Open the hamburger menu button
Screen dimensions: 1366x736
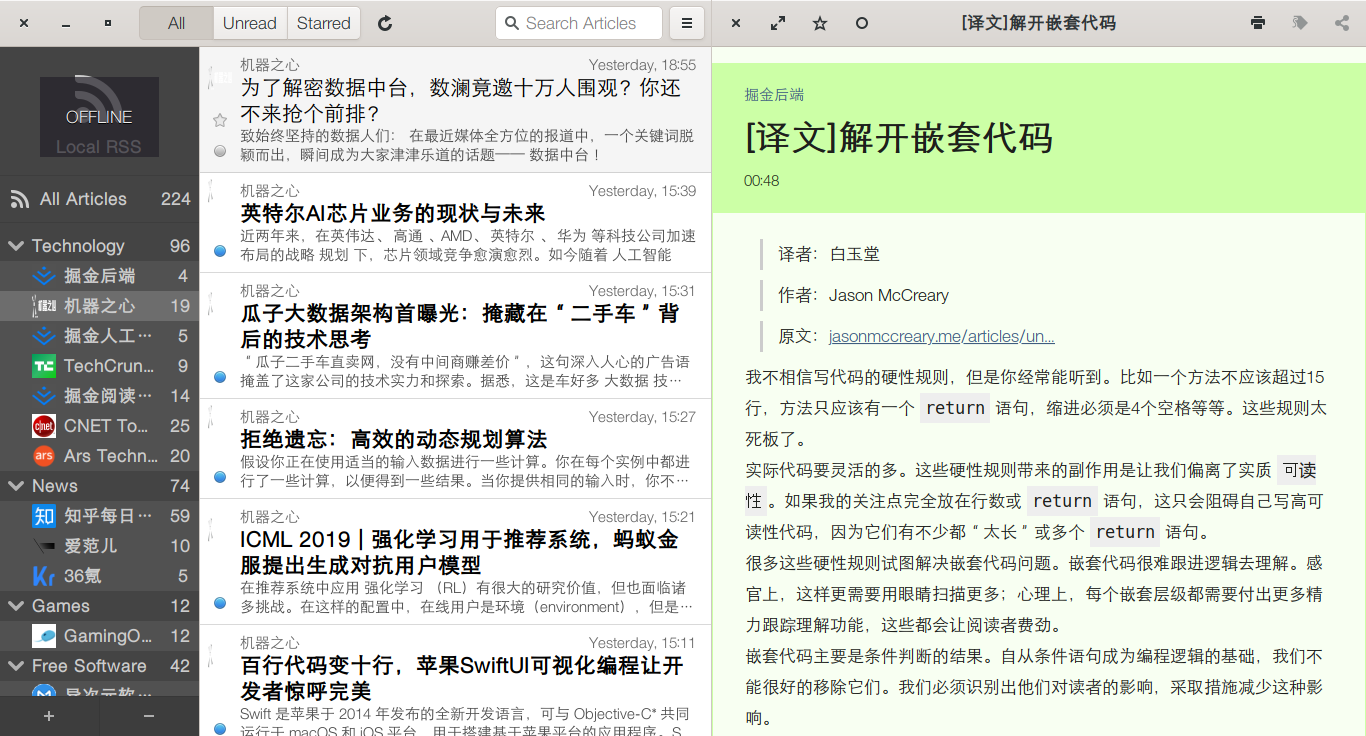686,23
